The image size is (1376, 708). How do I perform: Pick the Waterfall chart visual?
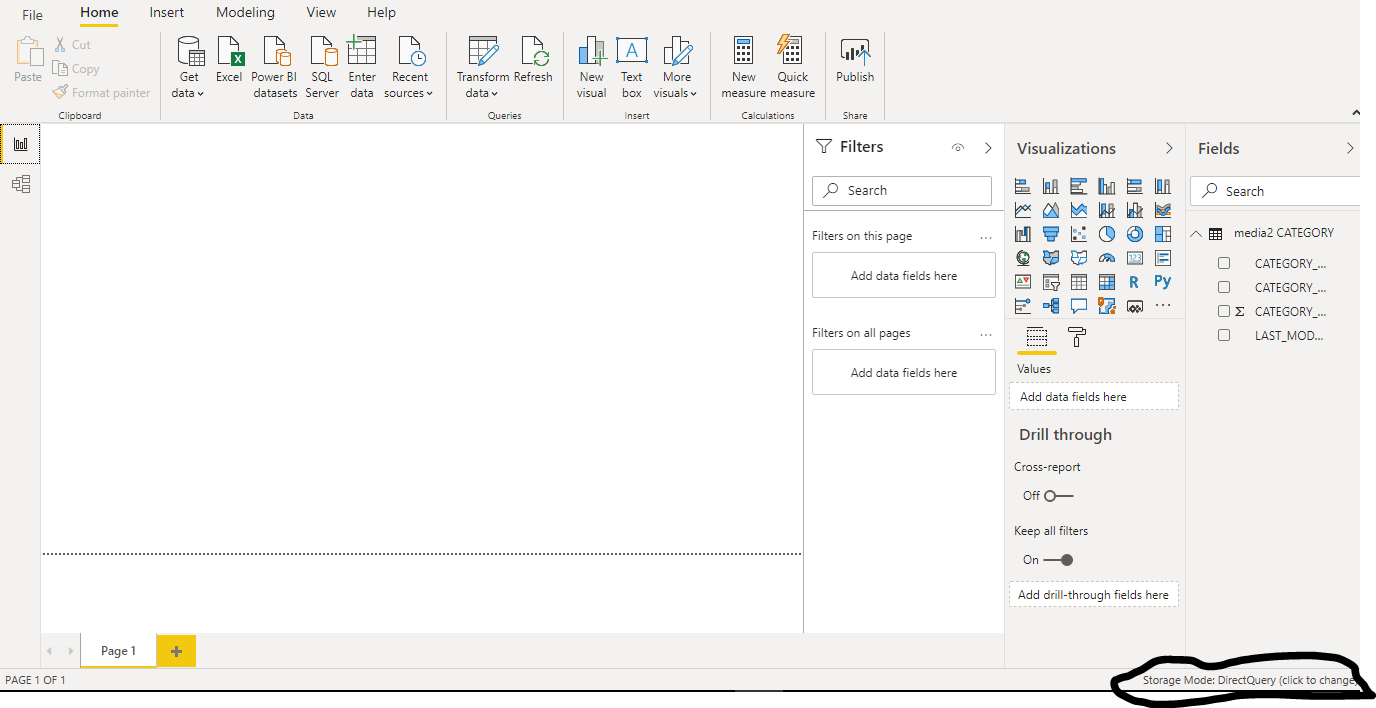[1022, 234]
